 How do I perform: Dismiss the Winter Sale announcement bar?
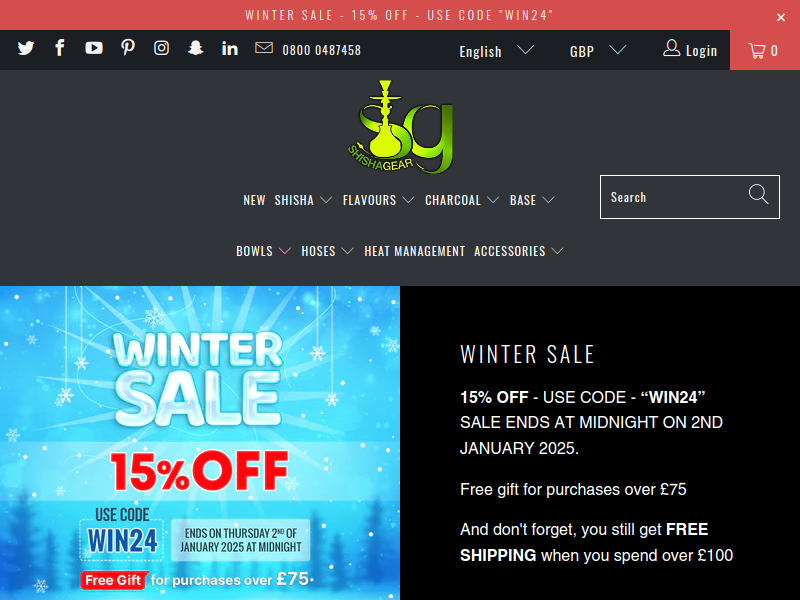tap(781, 18)
